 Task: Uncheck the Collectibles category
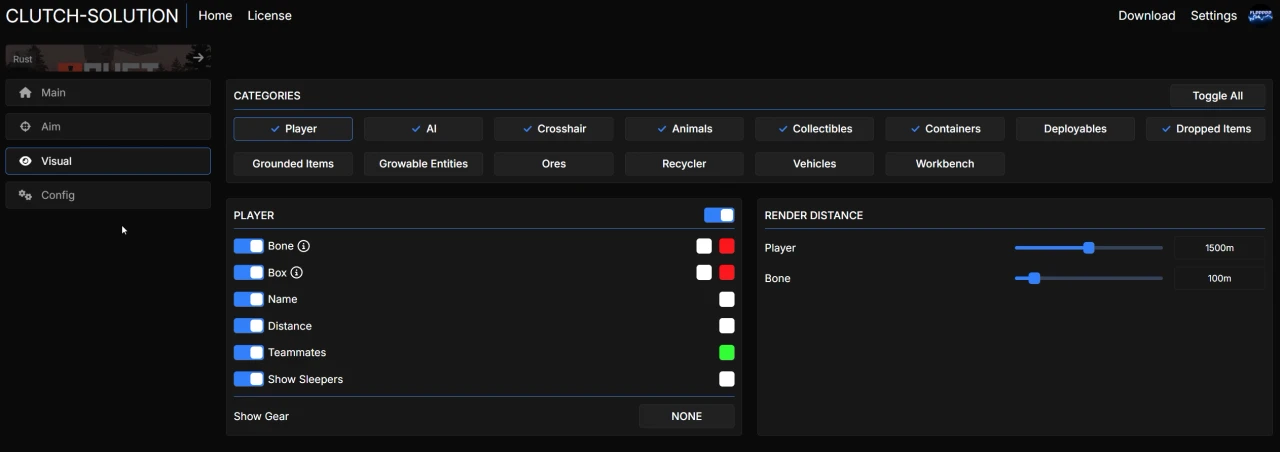(x=814, y=129)
